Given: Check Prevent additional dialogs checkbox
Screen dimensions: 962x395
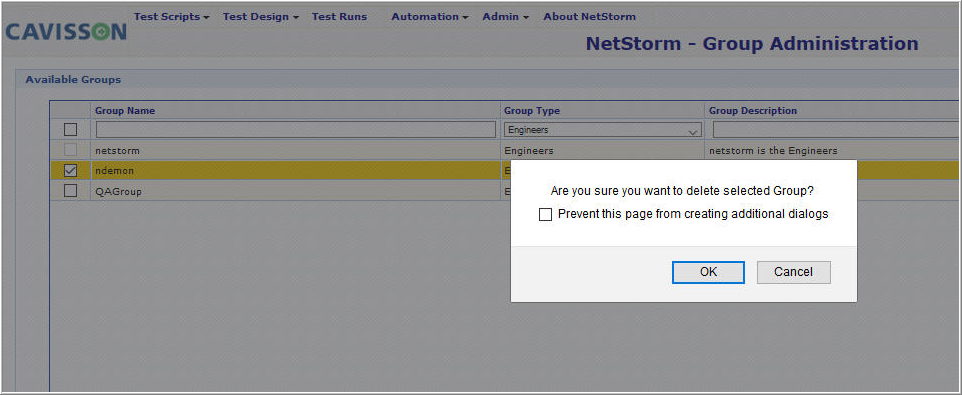Looking at the screenshot, I should coord(545,215).
